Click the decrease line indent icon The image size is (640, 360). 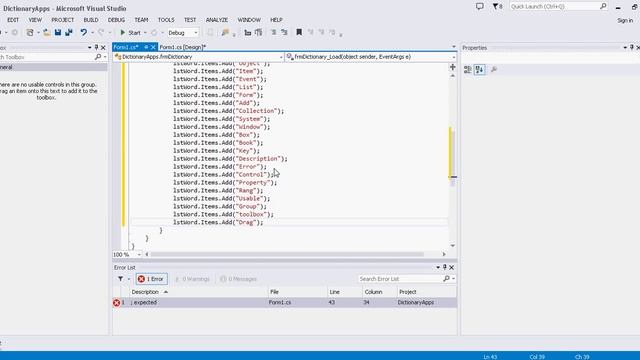tap(247, 32)
